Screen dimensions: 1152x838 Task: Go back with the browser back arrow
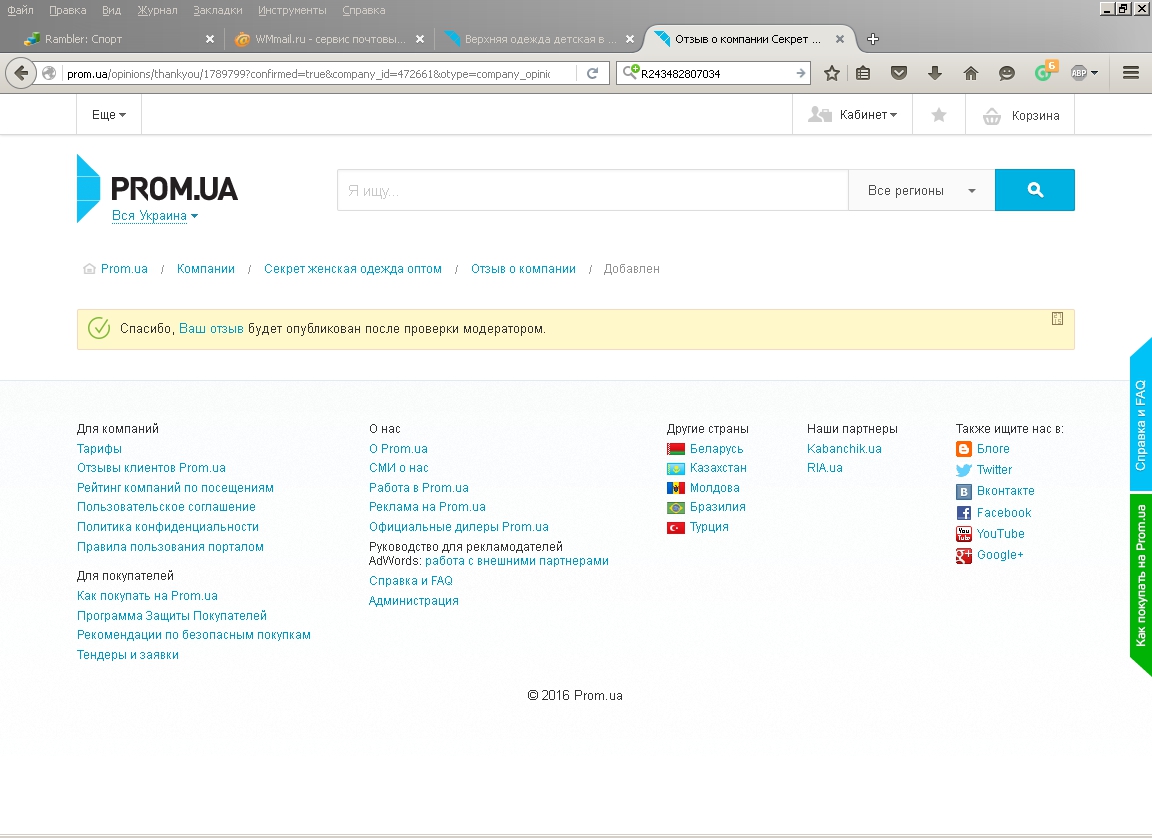(x=21, y=73)
